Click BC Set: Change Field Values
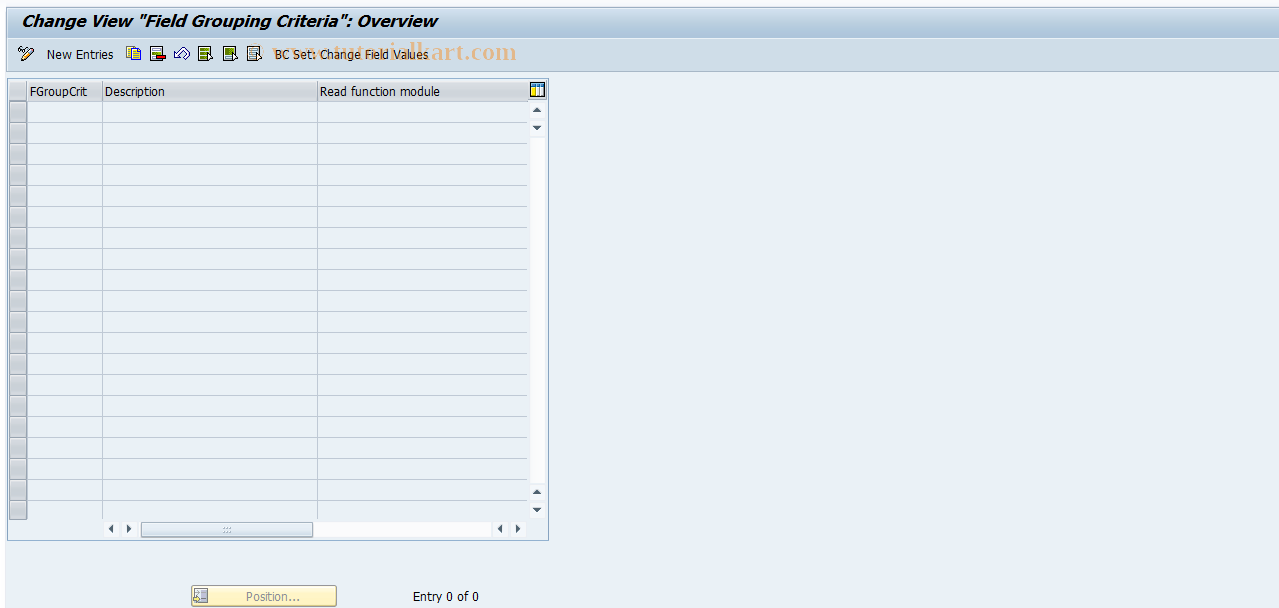1279x608 pixels. (351, 55)
